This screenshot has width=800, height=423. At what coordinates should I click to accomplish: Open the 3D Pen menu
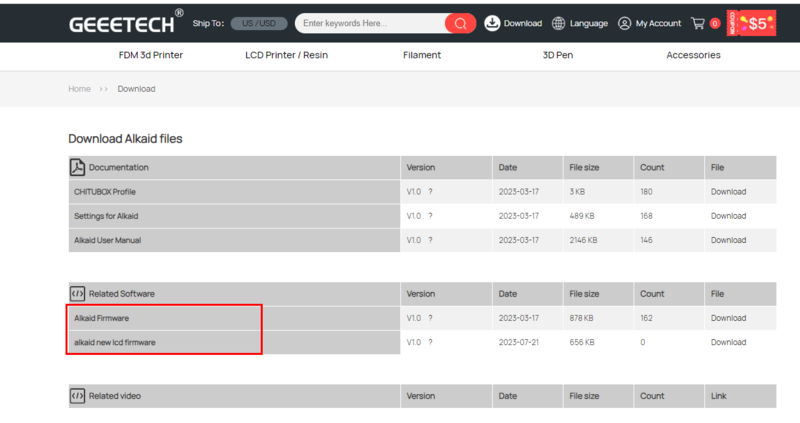click(x=558, y=55)
